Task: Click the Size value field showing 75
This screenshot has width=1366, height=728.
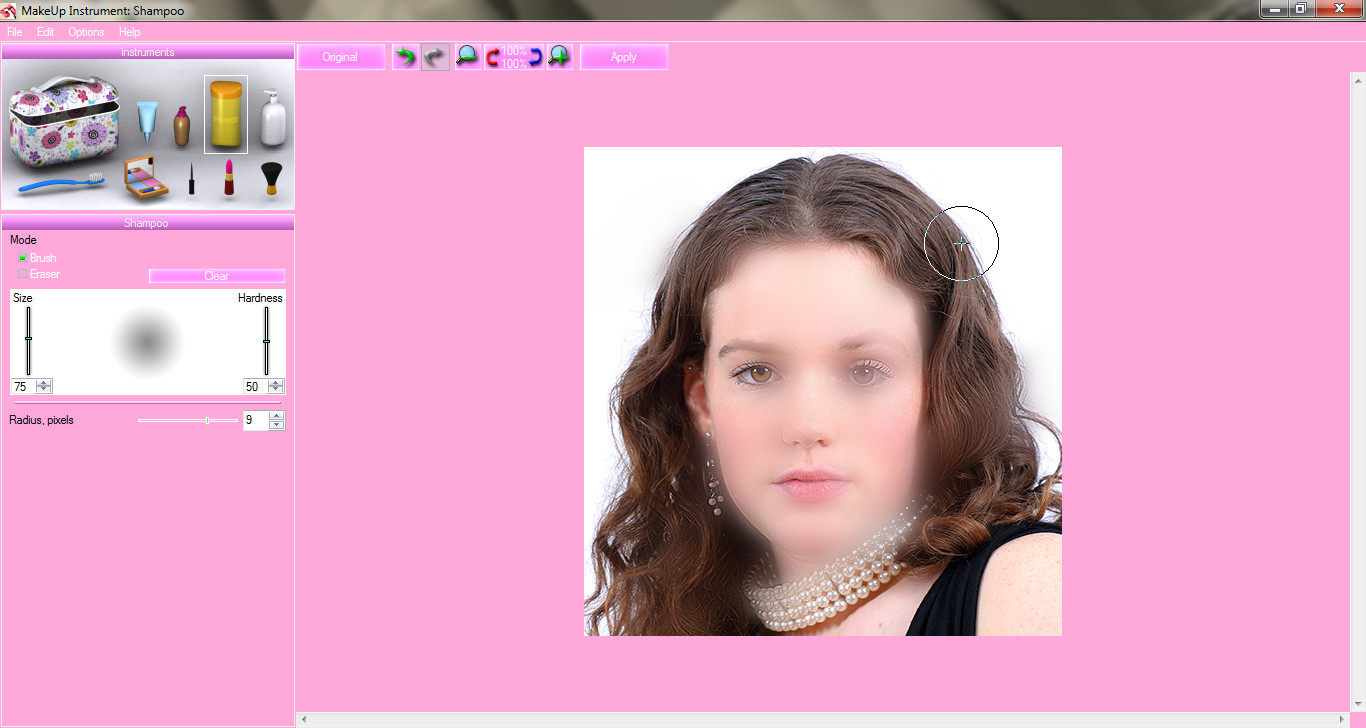Action: click(x=23, y=387)
